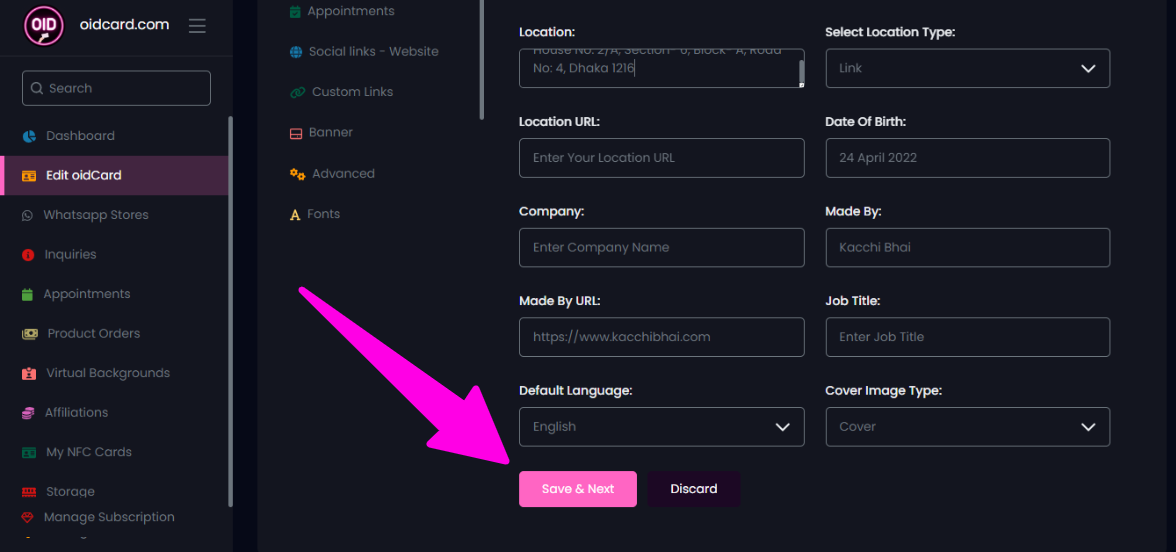Focus the Location URL input field
Screen dimensions: 1176x552
661,158
